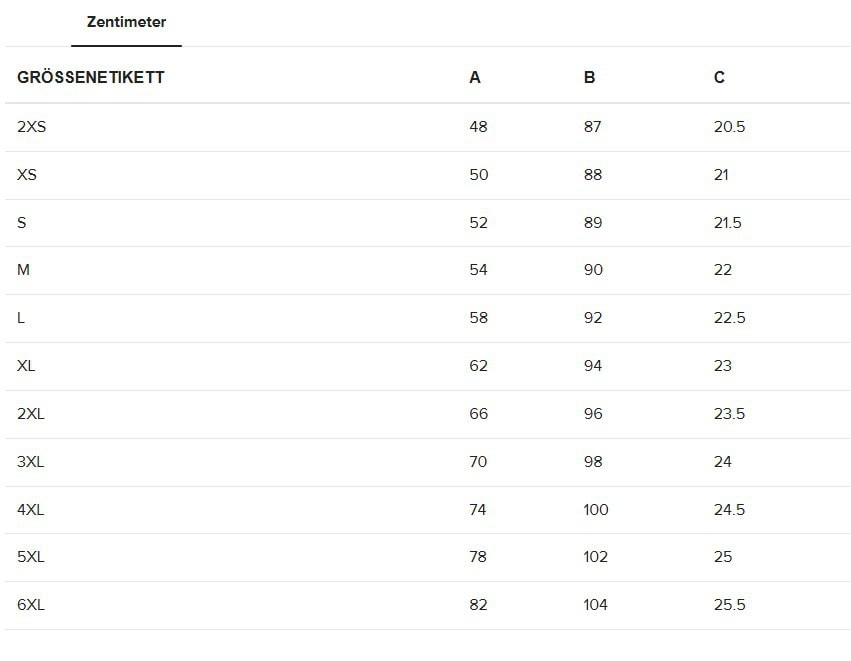Screen dimensions: 851x661
Task: Click the C value 25.5 for size 6XL
Action: (729, 605)
